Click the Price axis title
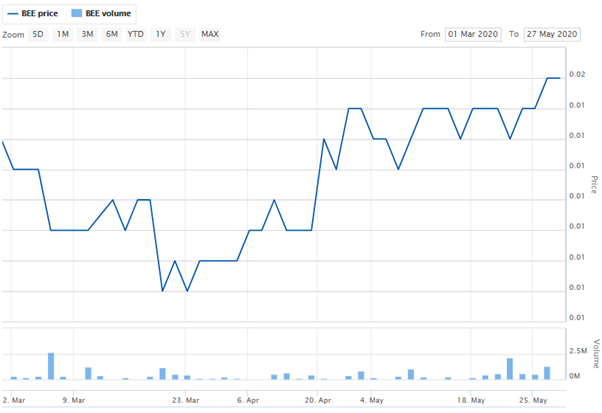The width and height of the screenshot is (602, 413). (594, 185)
